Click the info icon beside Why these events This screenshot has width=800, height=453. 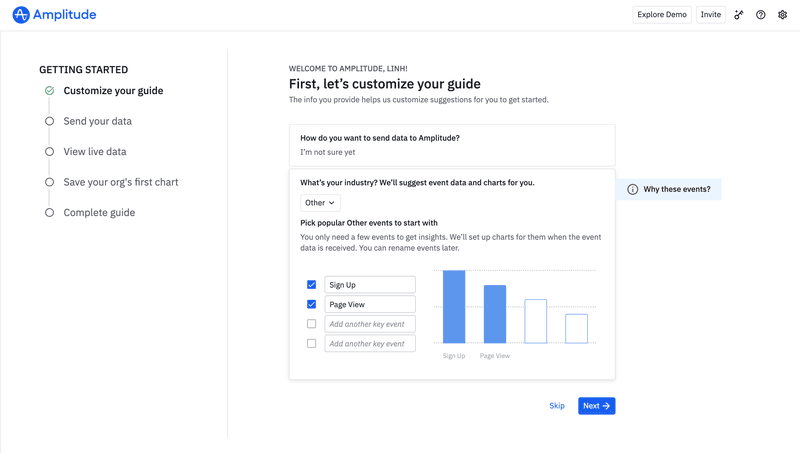point(632,189)
